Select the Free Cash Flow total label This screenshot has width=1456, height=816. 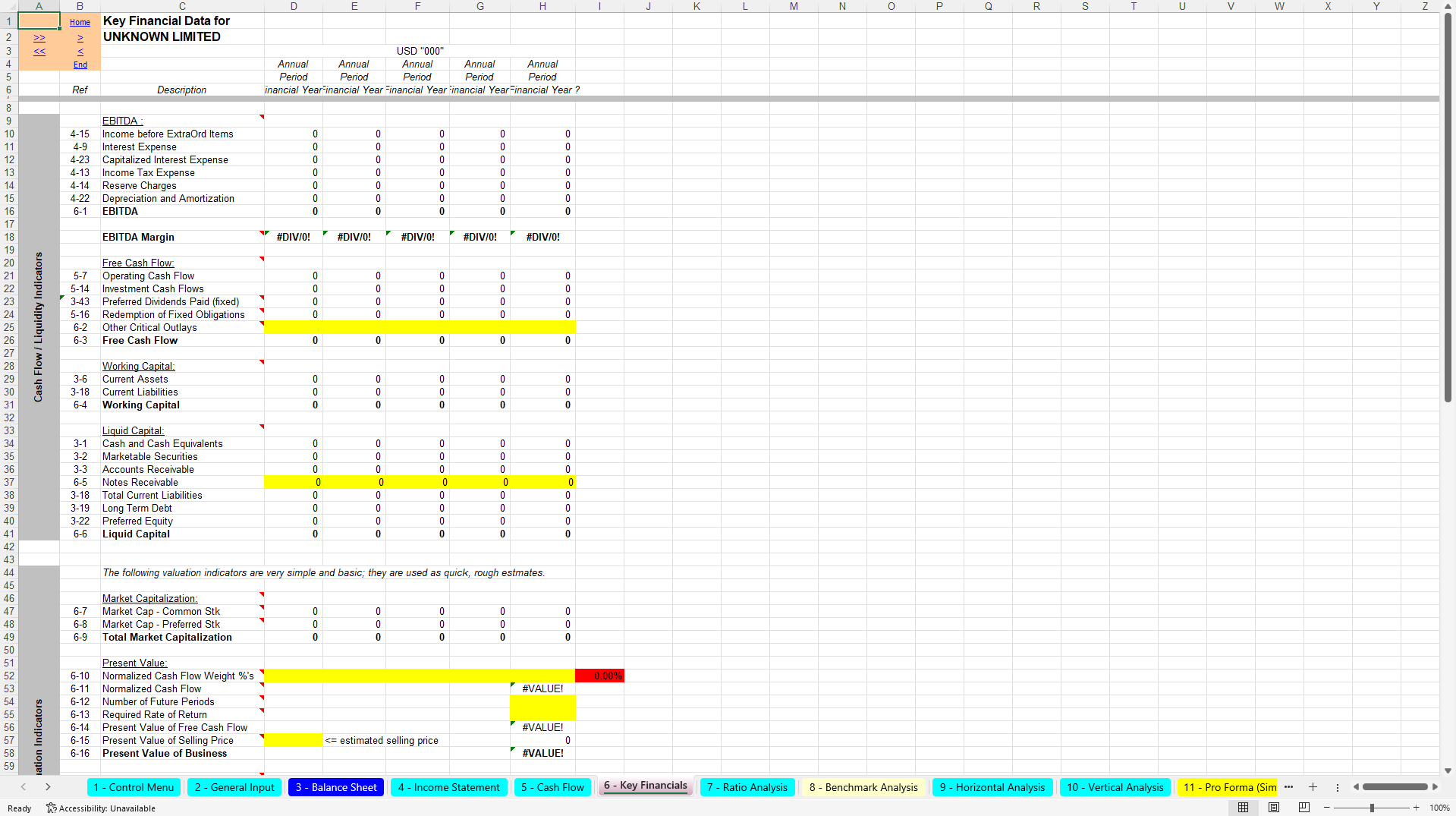pos(182,340)
